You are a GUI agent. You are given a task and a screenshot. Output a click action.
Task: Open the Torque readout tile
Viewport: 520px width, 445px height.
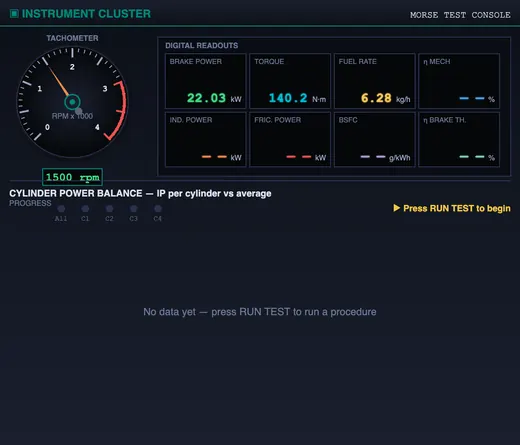(x=290, y=81)
